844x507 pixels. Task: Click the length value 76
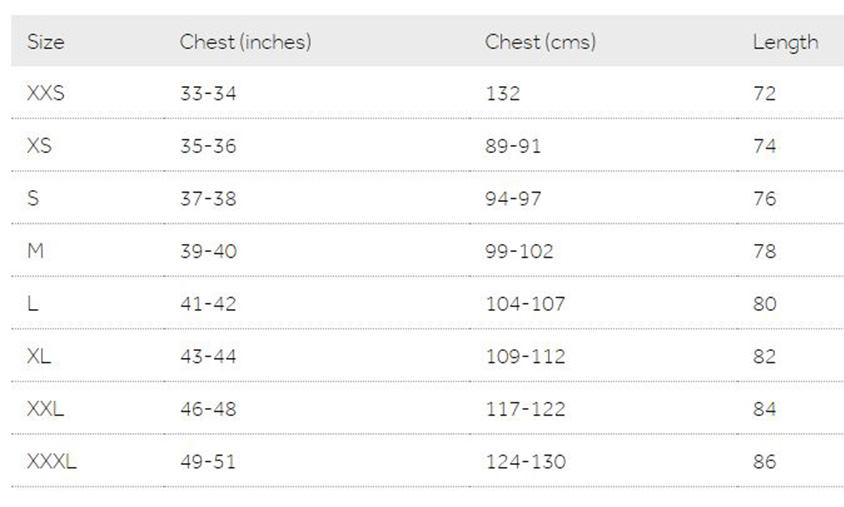(765, 199)
